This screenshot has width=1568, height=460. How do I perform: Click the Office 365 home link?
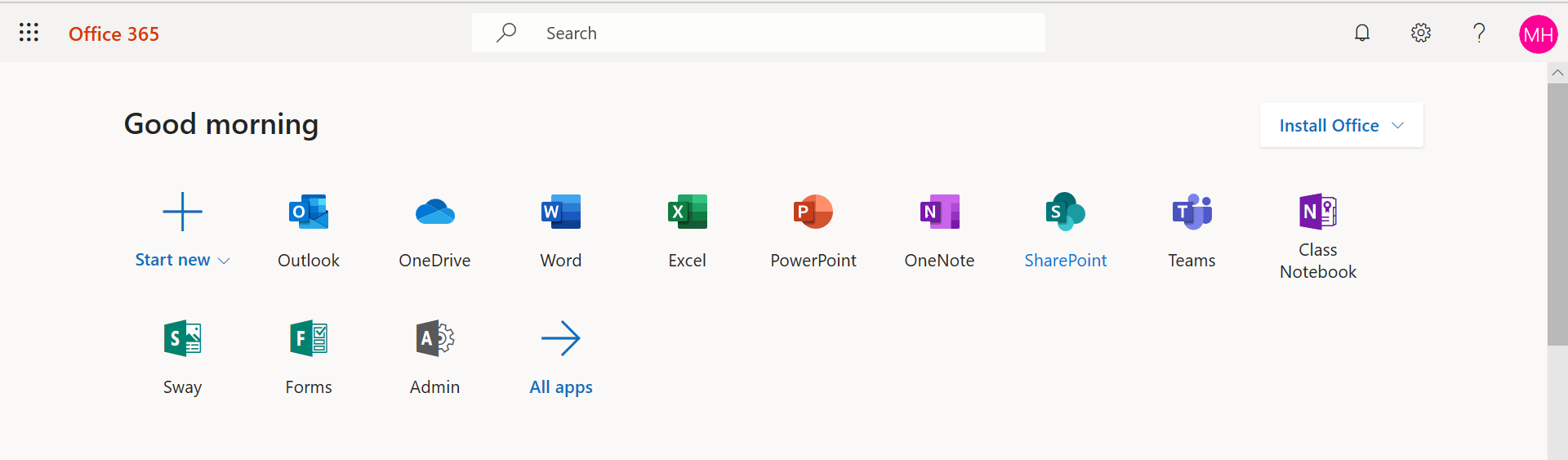click(114, 33)
